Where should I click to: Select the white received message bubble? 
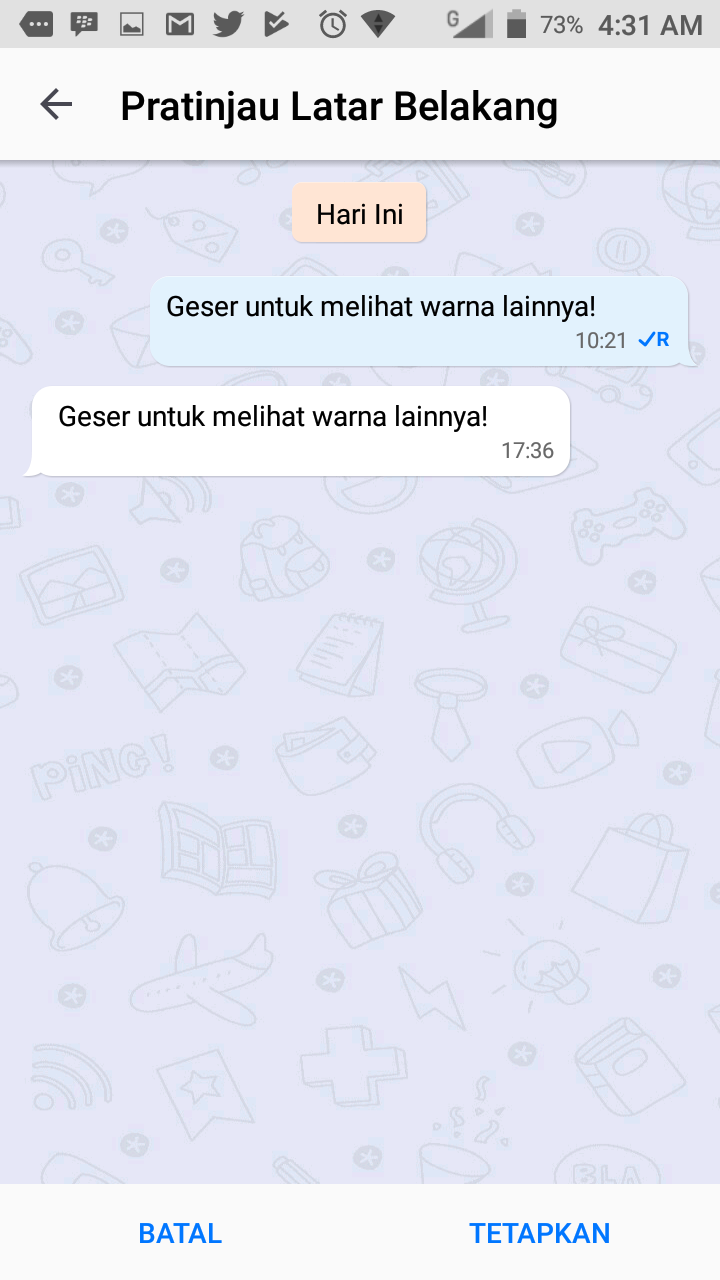298,431
